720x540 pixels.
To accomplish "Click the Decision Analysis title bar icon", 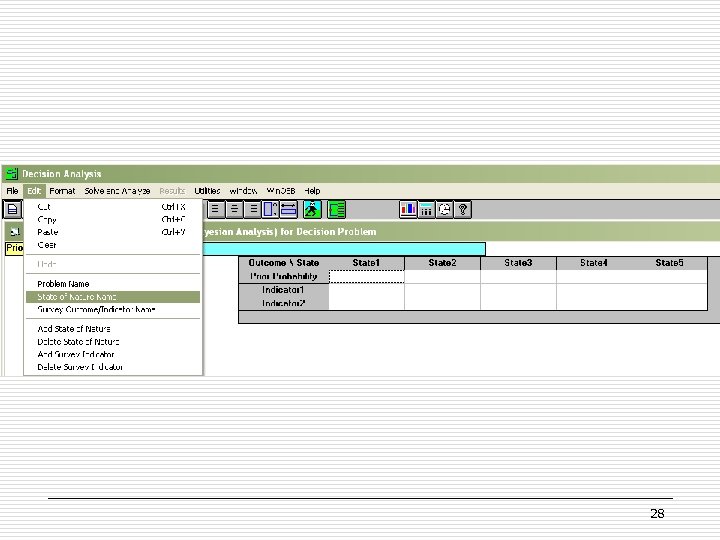I will point(11,174).
